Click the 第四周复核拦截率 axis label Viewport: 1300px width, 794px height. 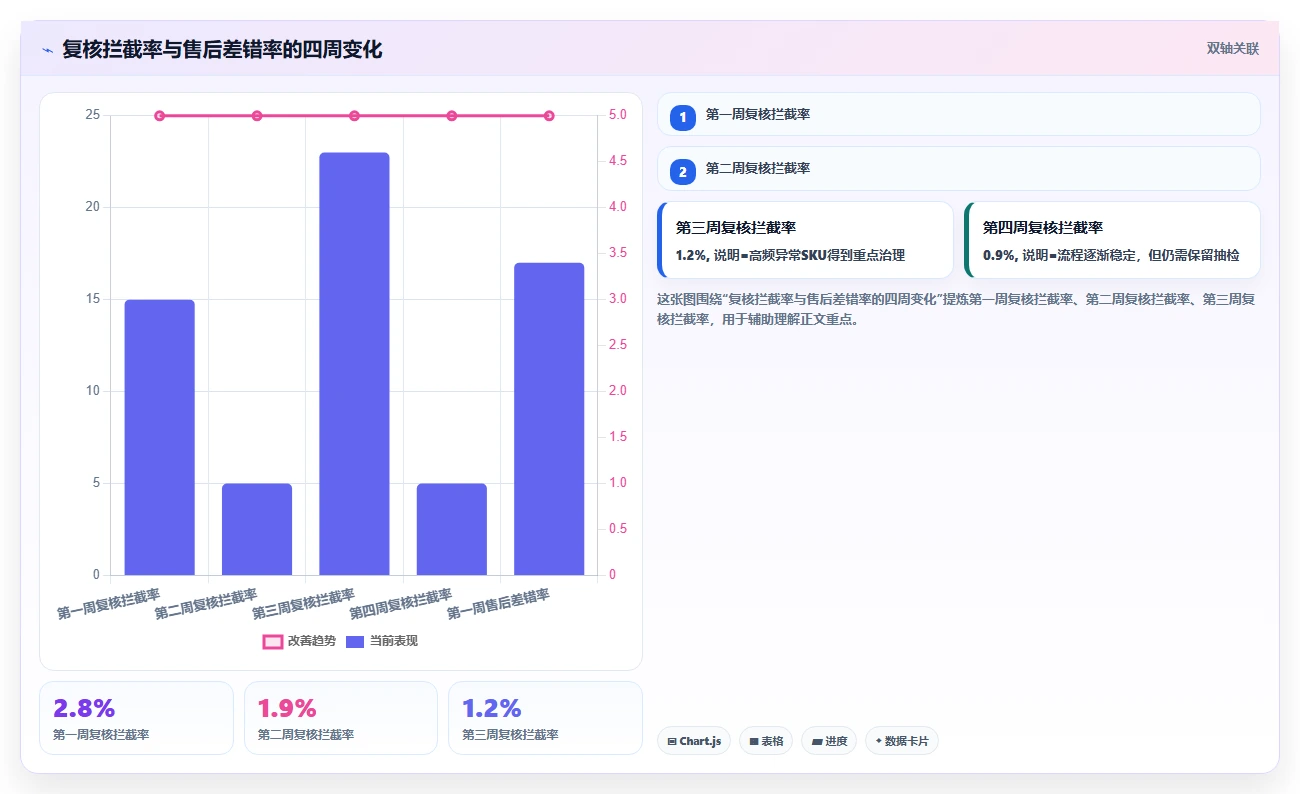pyautogui.click(x=401, y=604)
